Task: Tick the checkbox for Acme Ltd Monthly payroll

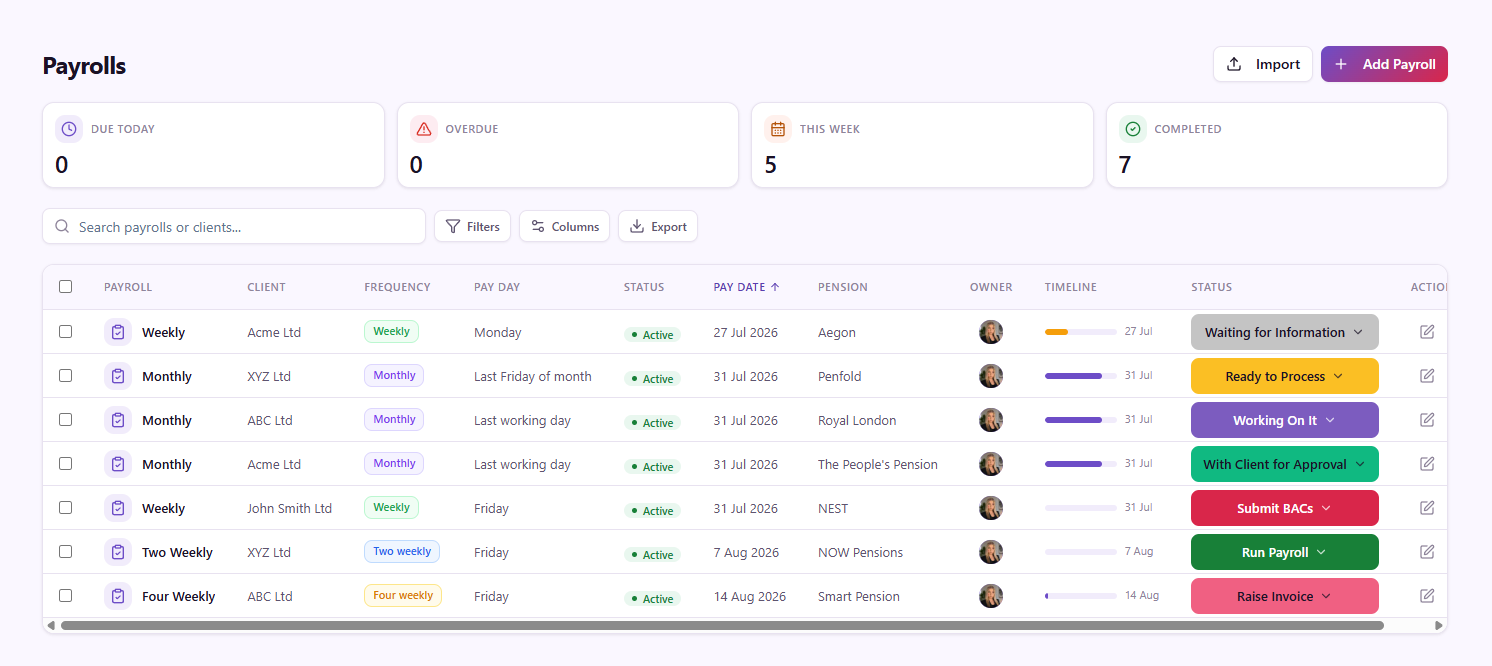Action: point(66,464)
